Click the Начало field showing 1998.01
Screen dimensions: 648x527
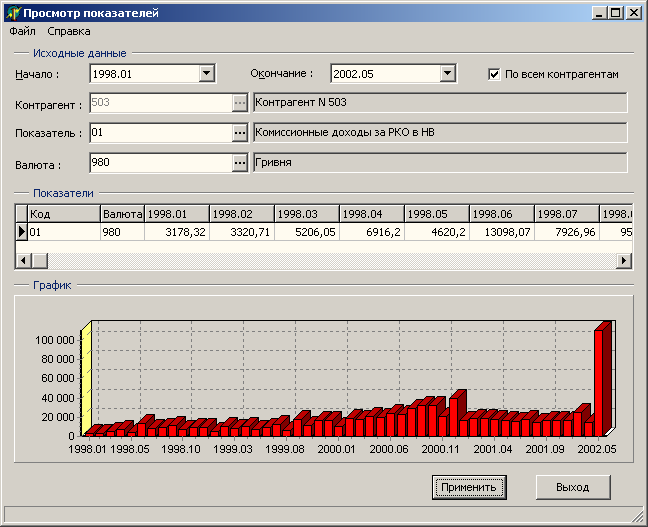[x=145, y=74]
